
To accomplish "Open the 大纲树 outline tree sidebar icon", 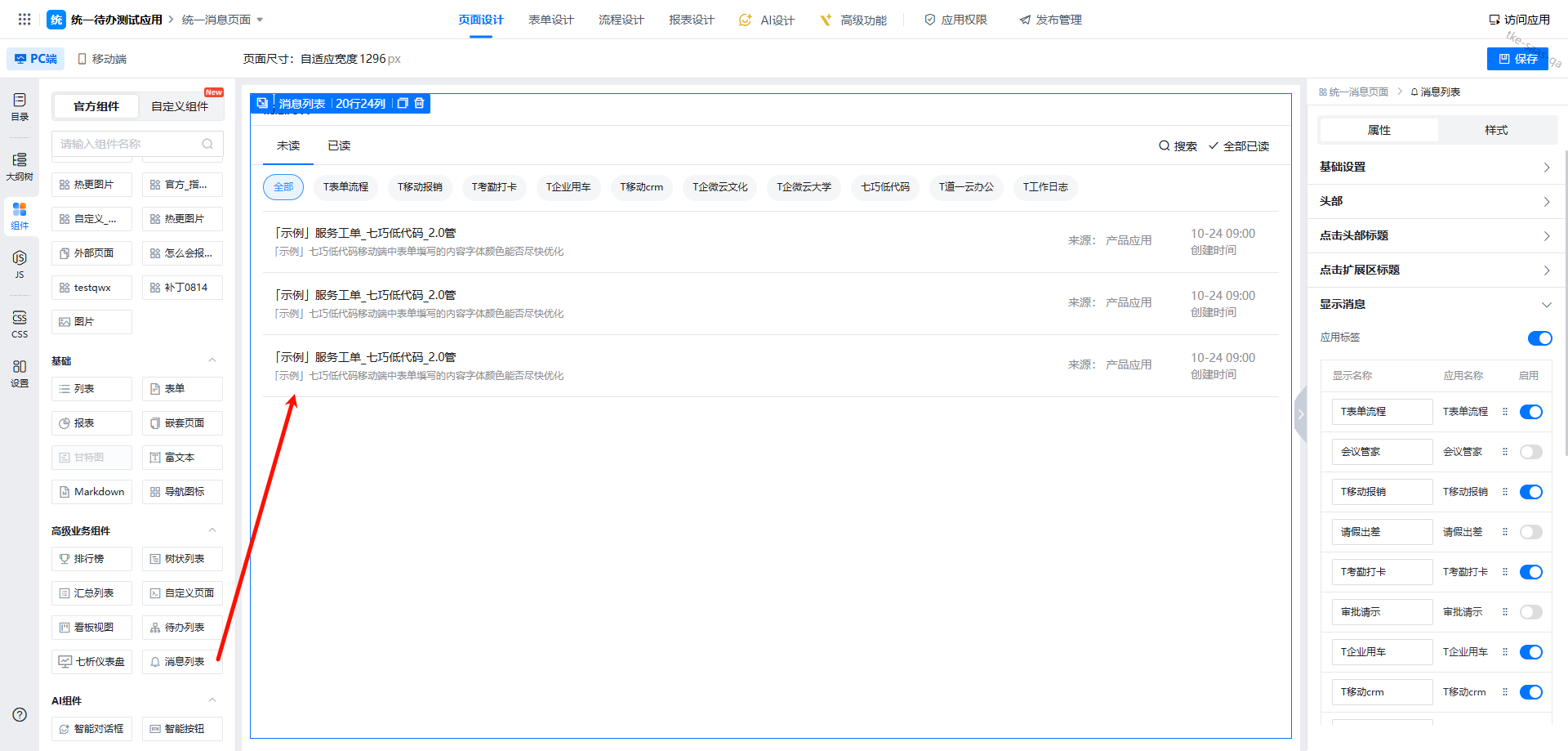I will [x=20, y=166].
